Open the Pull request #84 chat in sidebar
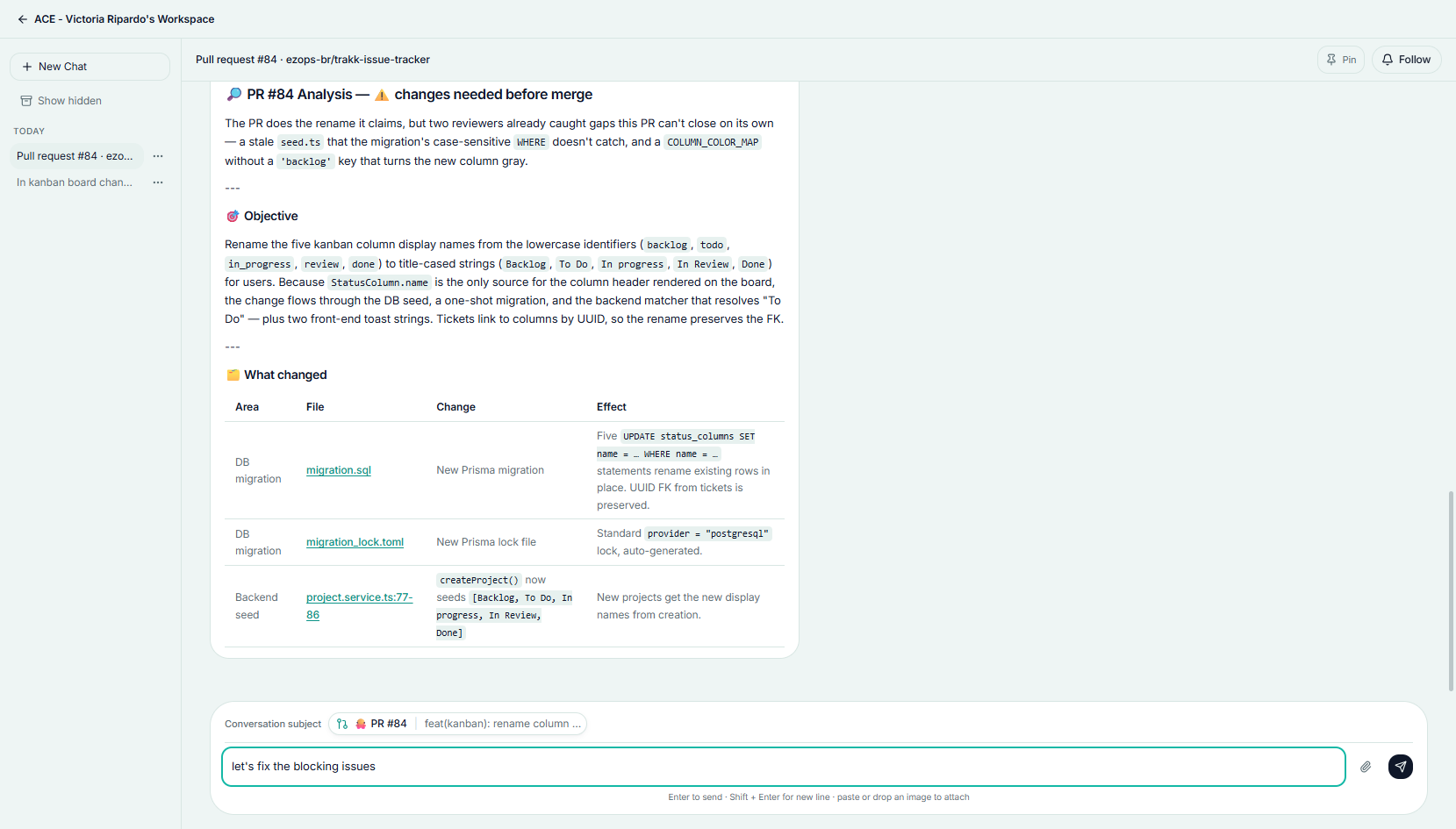This screenshot has height=829, width=1456. click(x=75, y=156)
